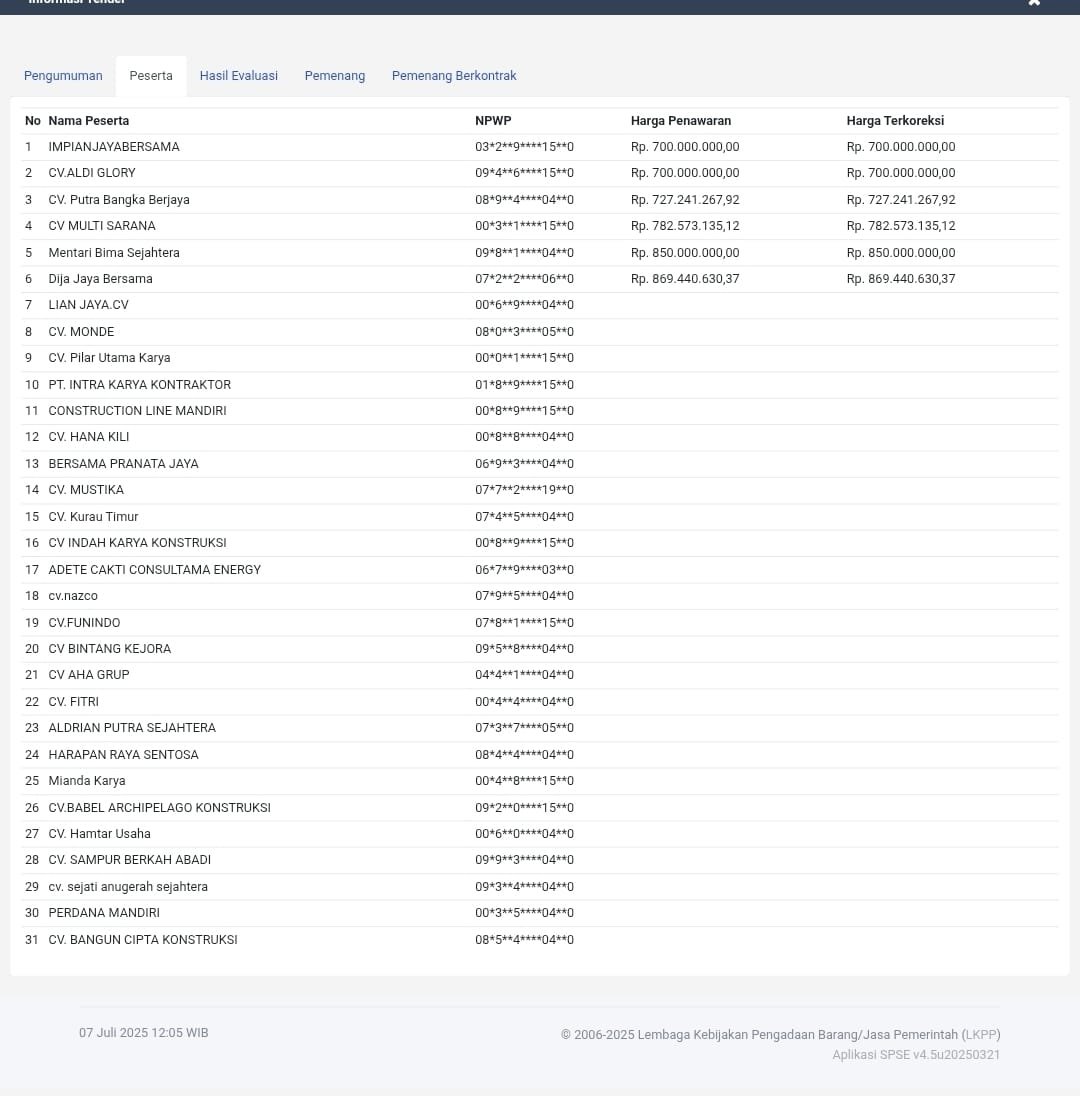Click the Harga Penawaran column header
1080x1096 pixels.
[681, 120]
